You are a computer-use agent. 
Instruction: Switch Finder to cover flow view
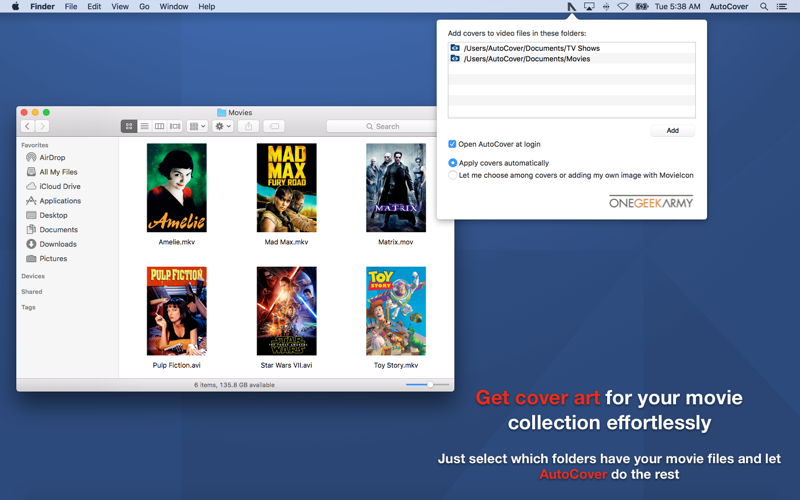pos(175,126)
